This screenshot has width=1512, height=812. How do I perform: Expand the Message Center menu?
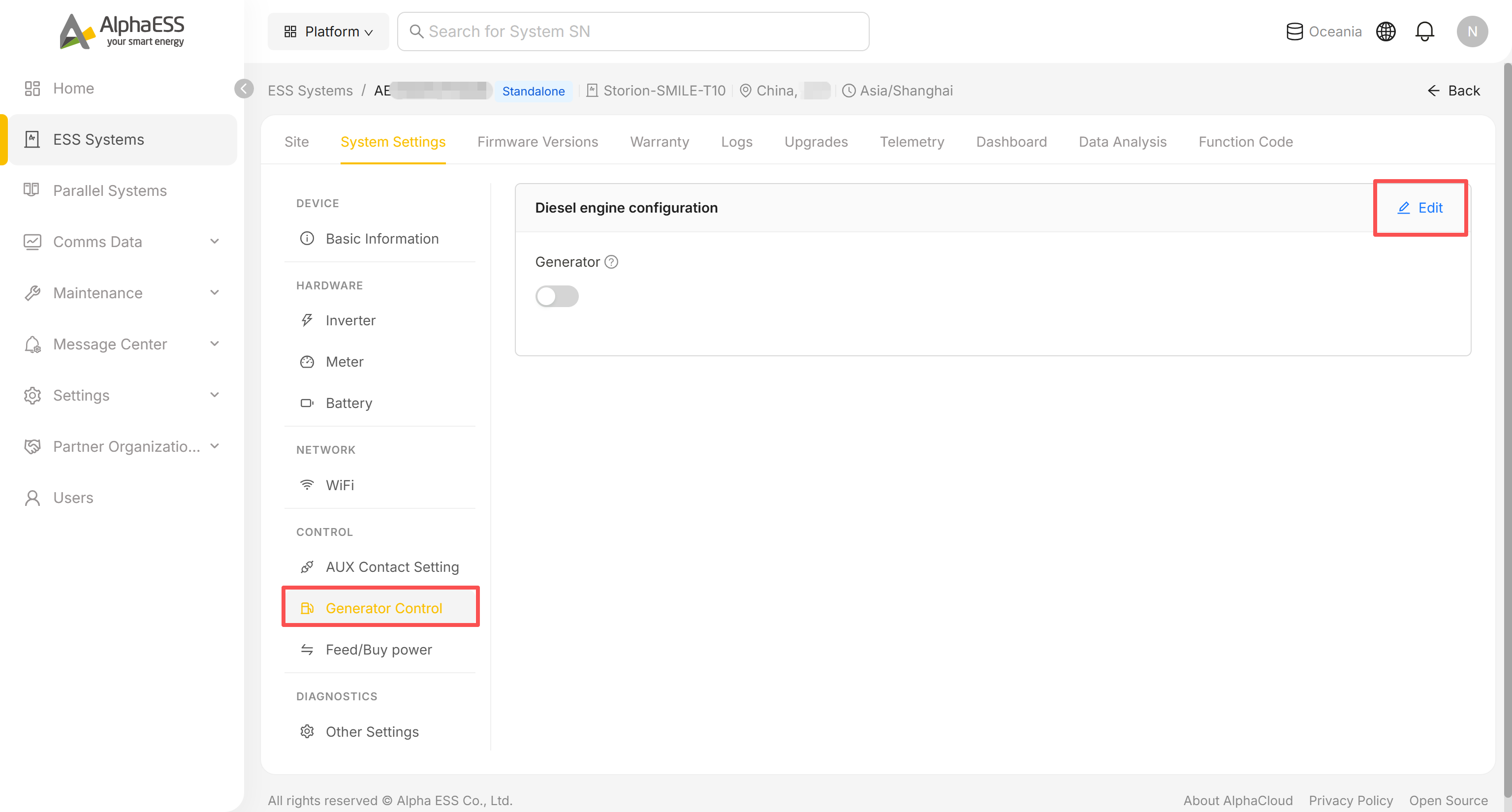(122, 344)
